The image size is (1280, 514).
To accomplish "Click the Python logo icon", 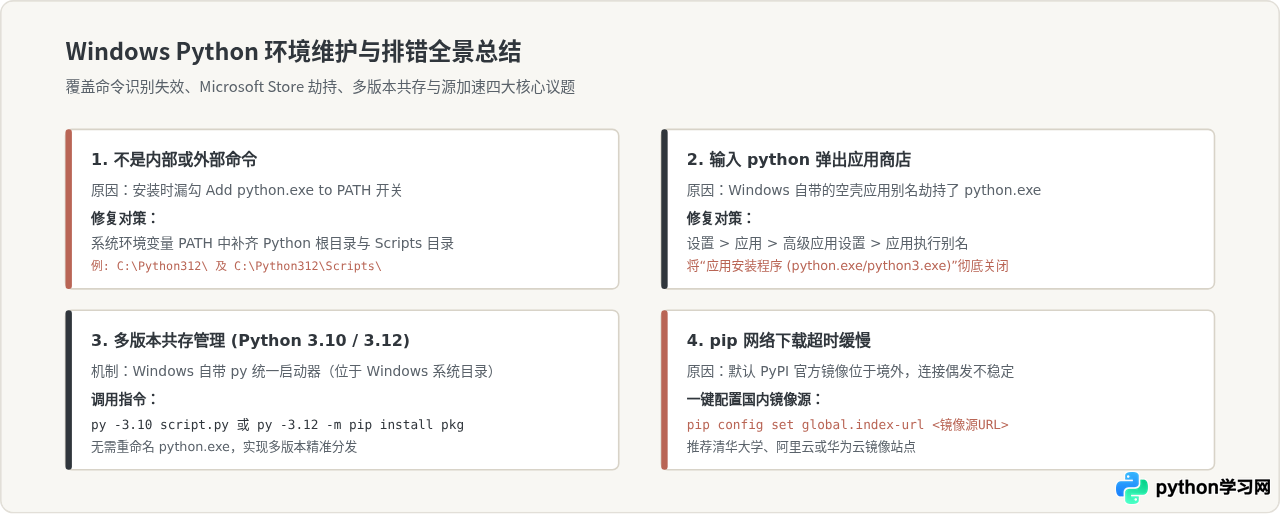I will pos(1132,488).
